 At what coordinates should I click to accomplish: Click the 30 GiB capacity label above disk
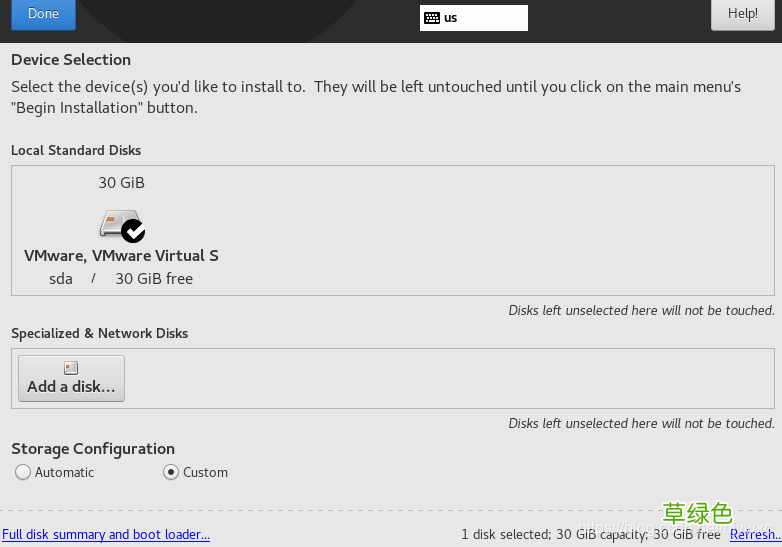point(121,183)
